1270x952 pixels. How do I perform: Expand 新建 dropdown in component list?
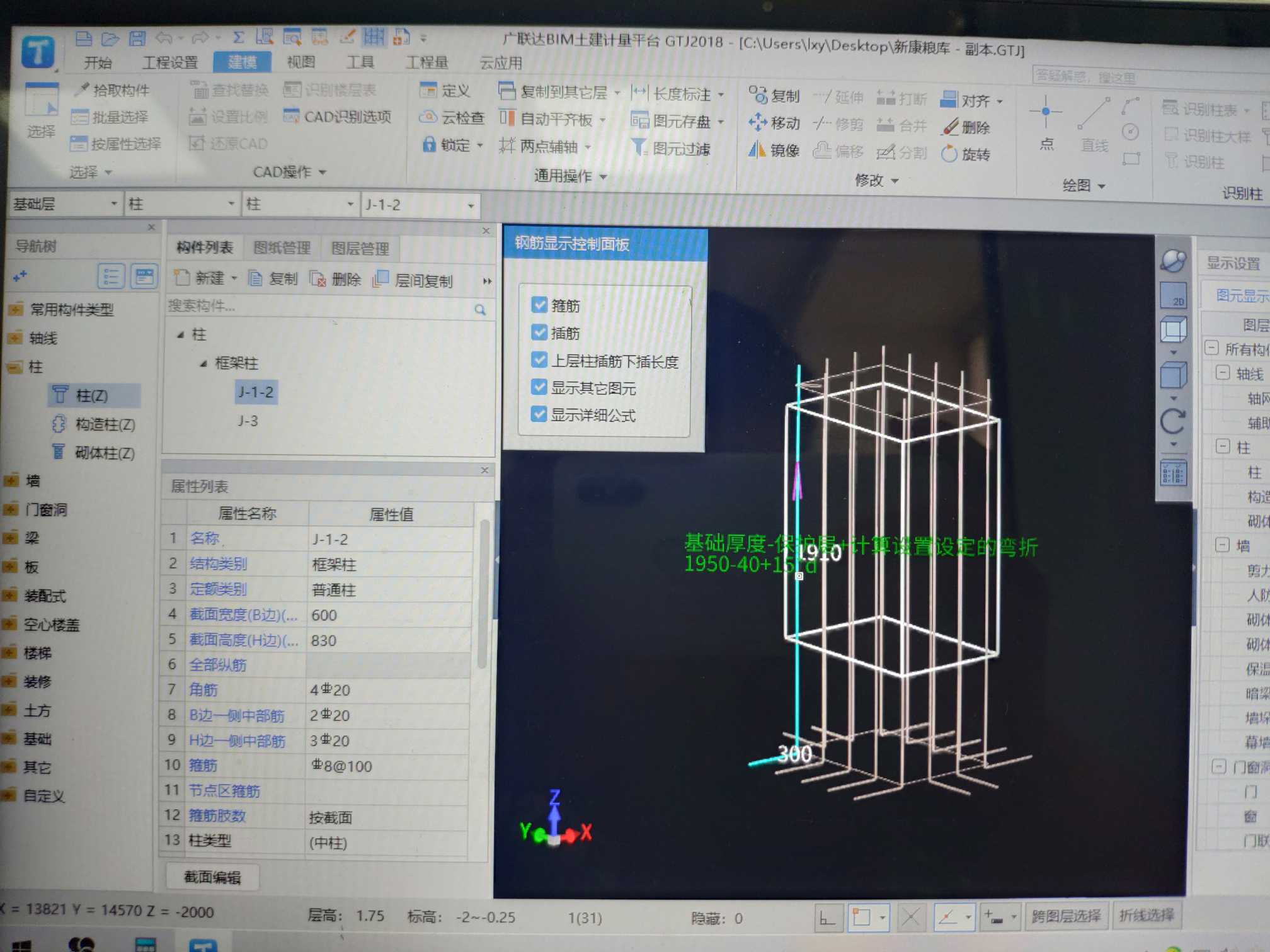[x=234, y=278]
